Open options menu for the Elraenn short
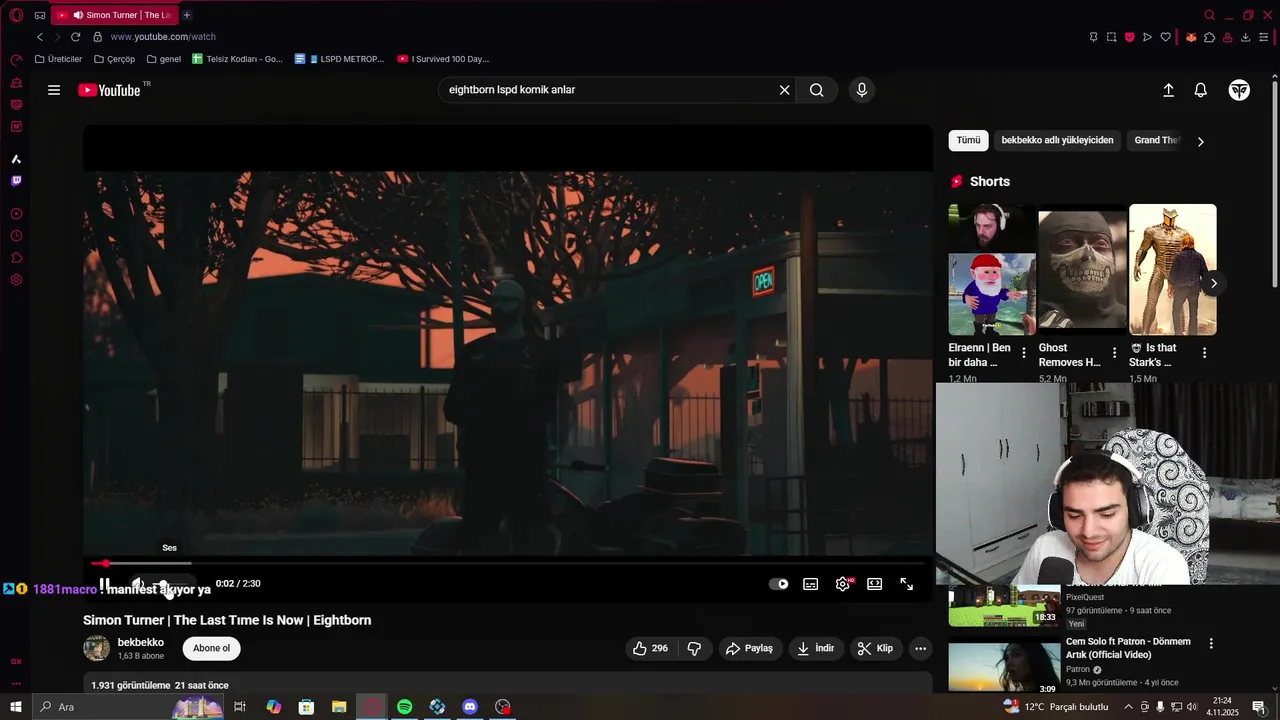The width and height of the screenshot is (1280, 720). pos(1024,353)
